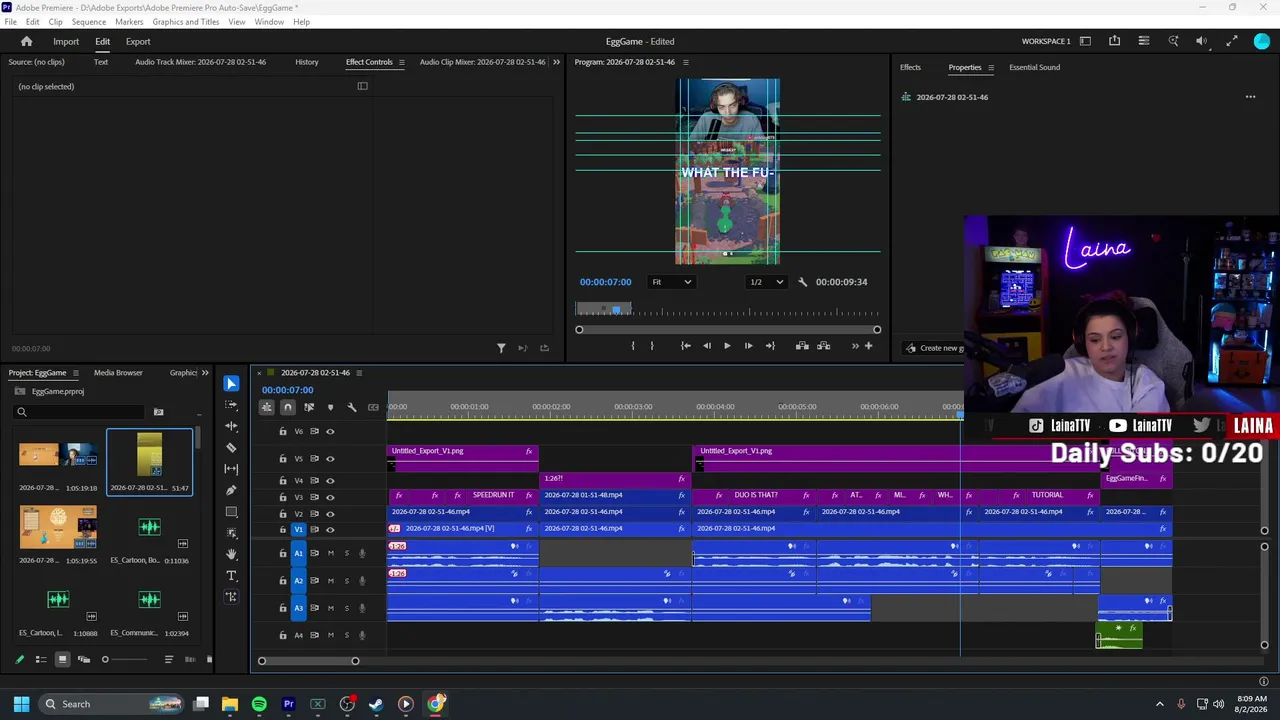This screenshot has height=720, width=1280.
Task: Open the Sequence menu
Action: point(89,22)
